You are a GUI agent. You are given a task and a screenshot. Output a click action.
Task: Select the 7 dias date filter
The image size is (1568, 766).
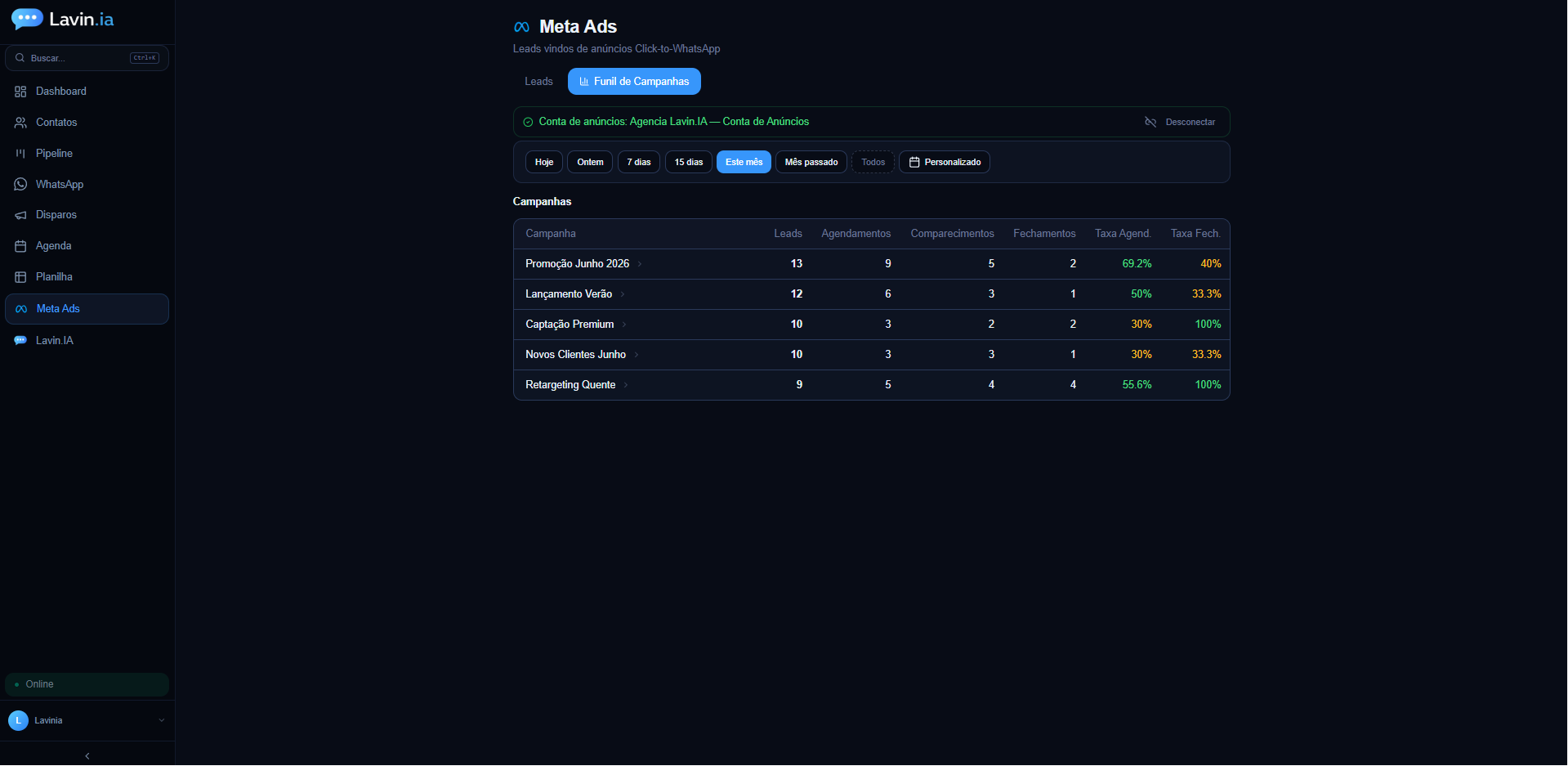[x=639, y=162]
